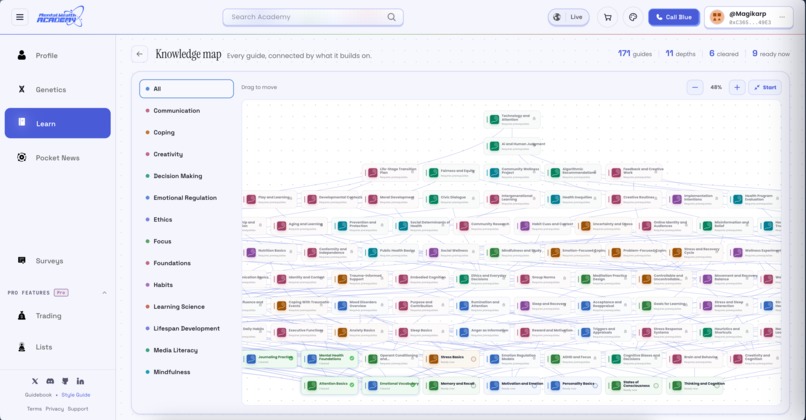806x420 pixels.
Task: Filter by Habits category
Action: pyautogui.click(x=186, y=285)
